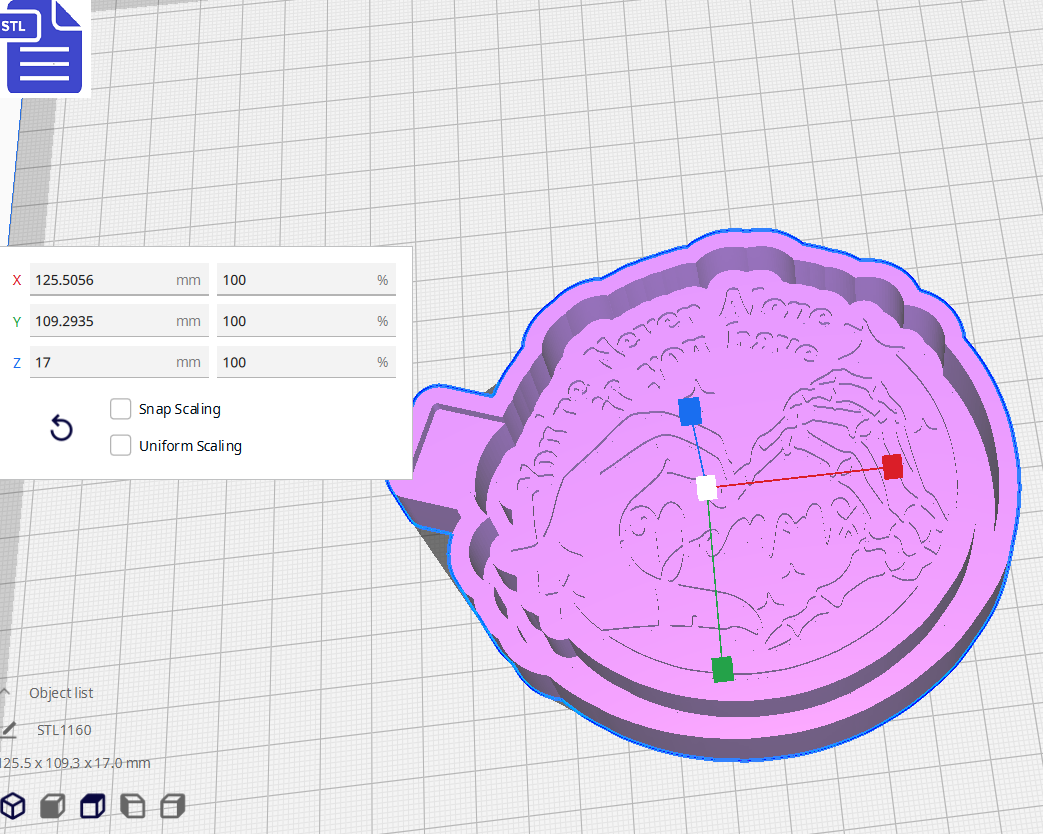1043x834 pixels.
Task: Reset the scaling with the circular arrow icon
Action: pos(61,428)
